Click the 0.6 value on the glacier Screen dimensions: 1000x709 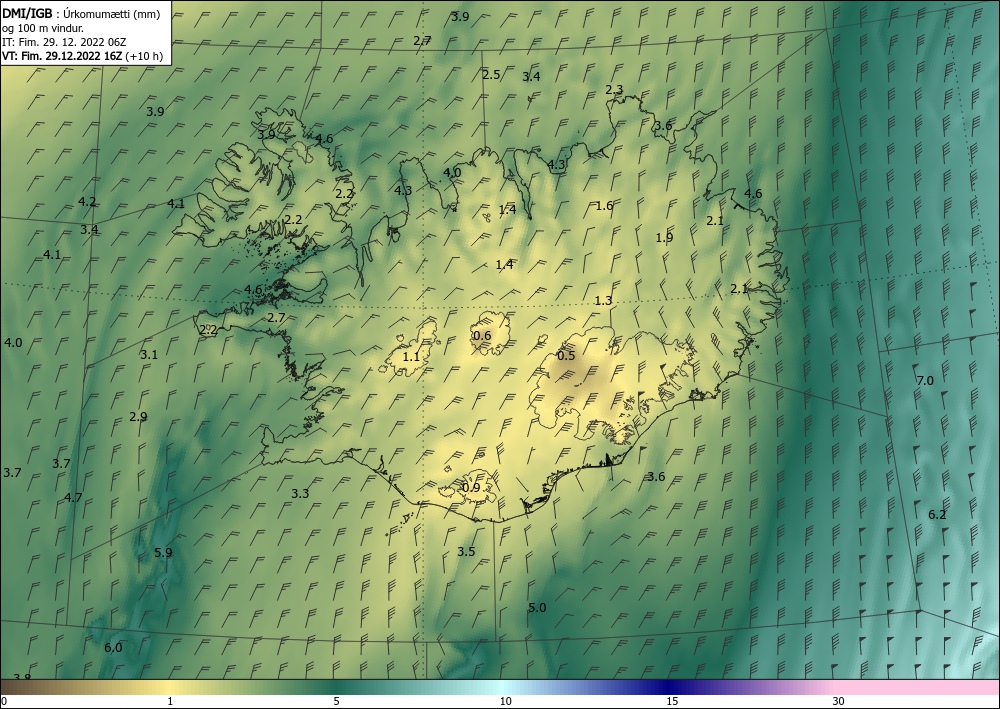click(482, 336)
